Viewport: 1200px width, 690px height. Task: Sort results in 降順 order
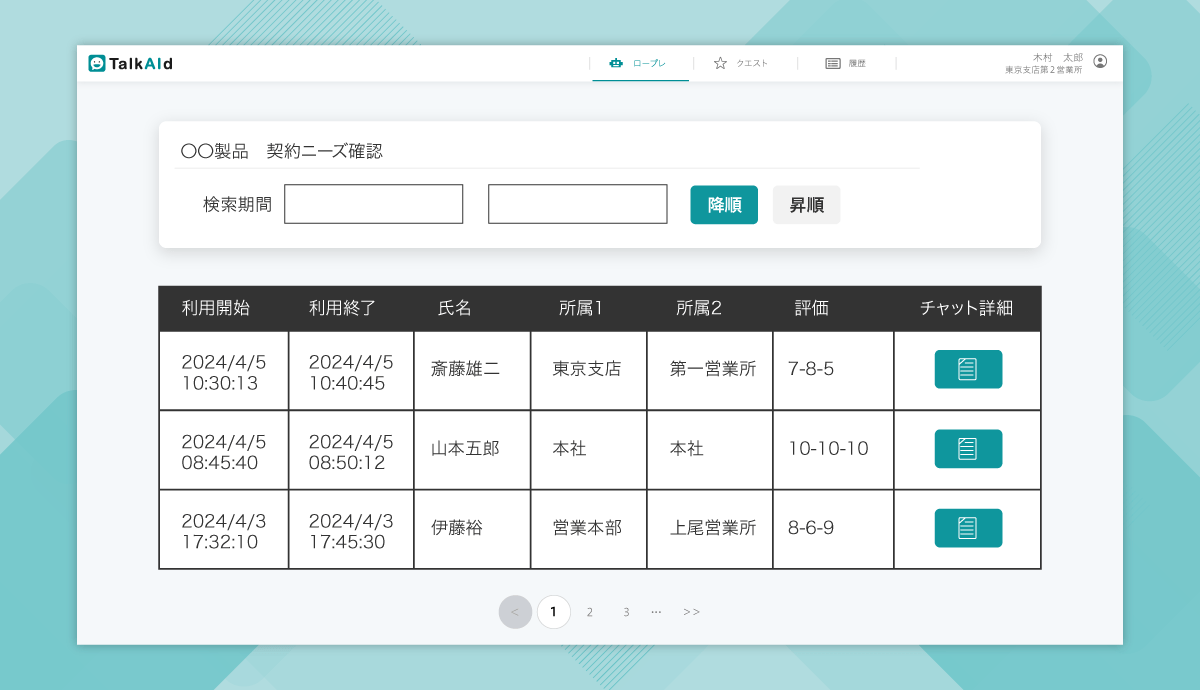click(724, 205)
